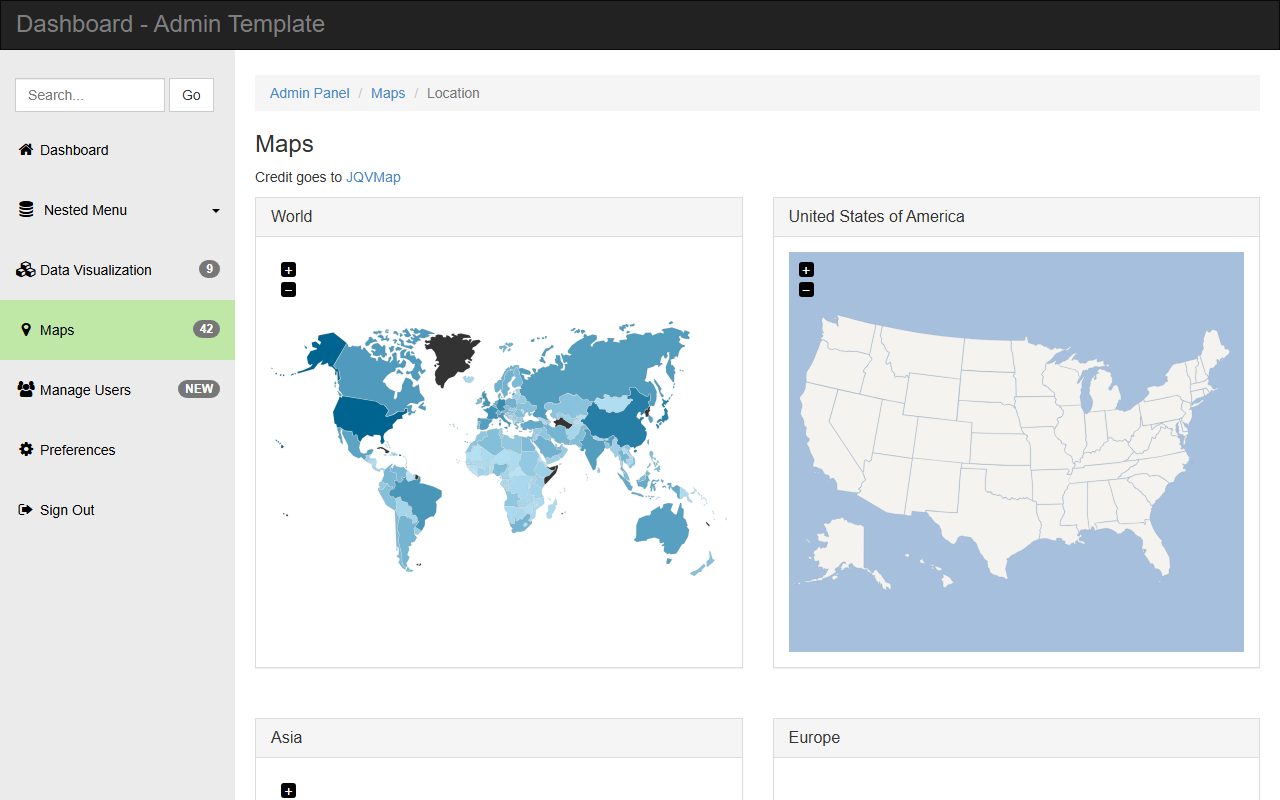Click the World panel heading
Image resolution: width=1280 pixels, height=800 pixels.
point(499,217)
